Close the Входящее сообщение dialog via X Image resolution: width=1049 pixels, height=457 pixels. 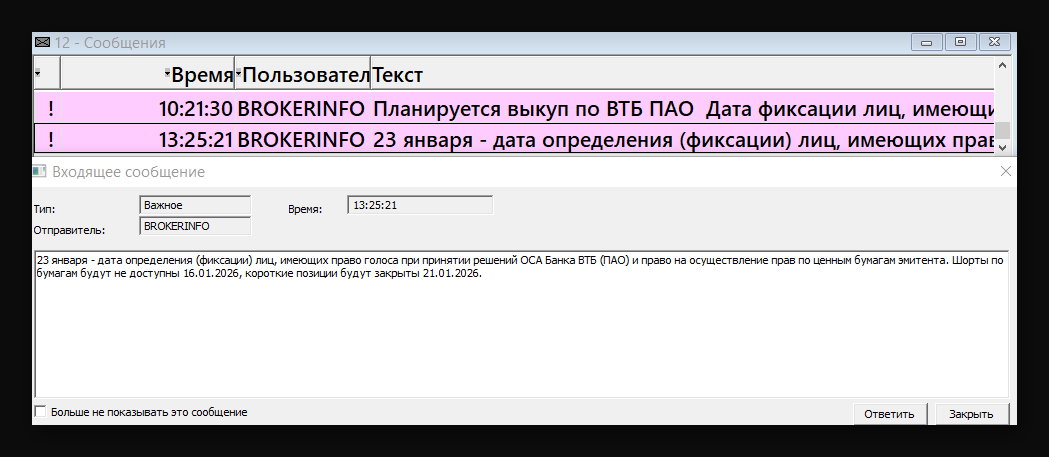(1006, 171)
